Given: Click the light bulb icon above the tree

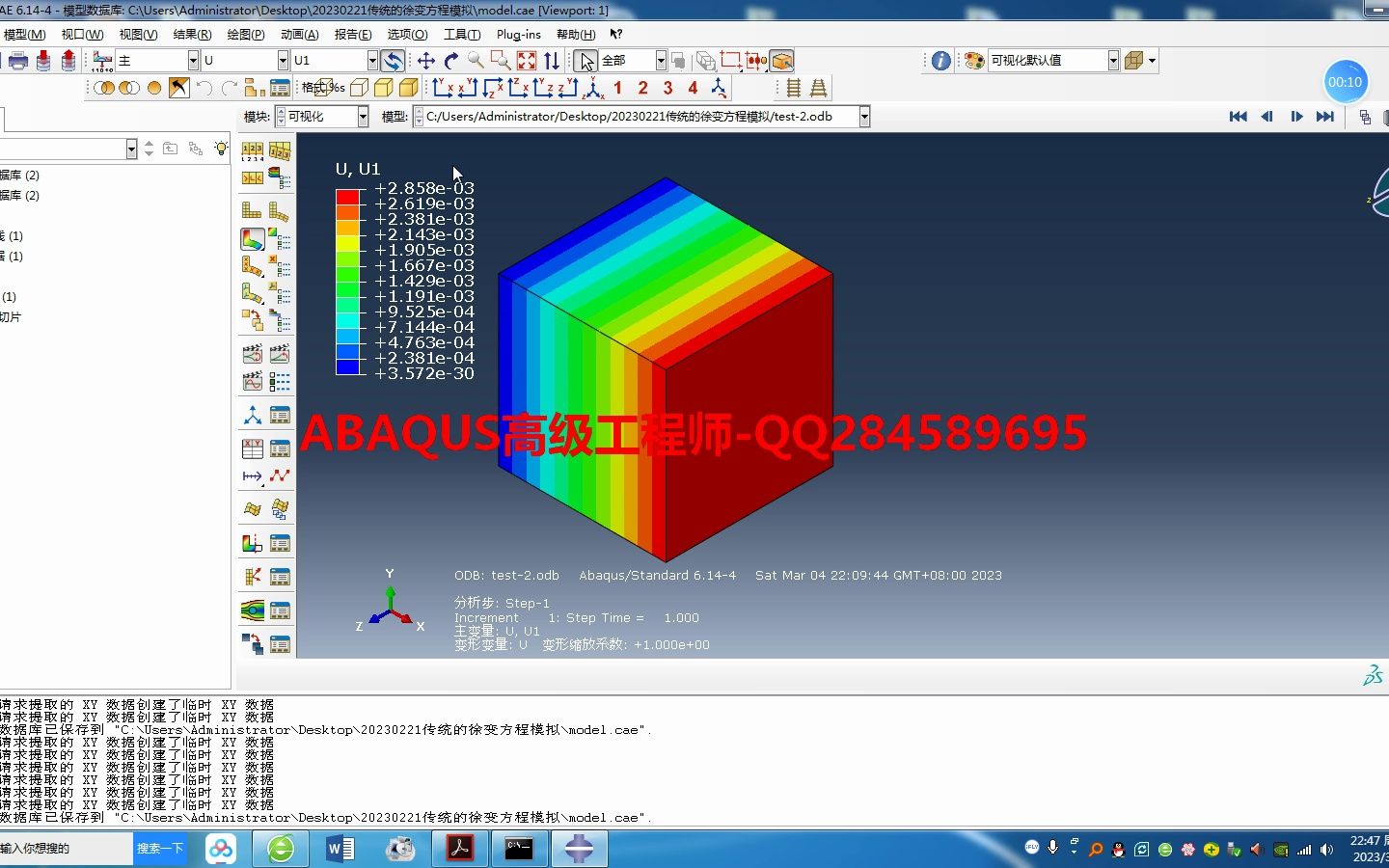Looking at the screenshot, I should 221,149.
